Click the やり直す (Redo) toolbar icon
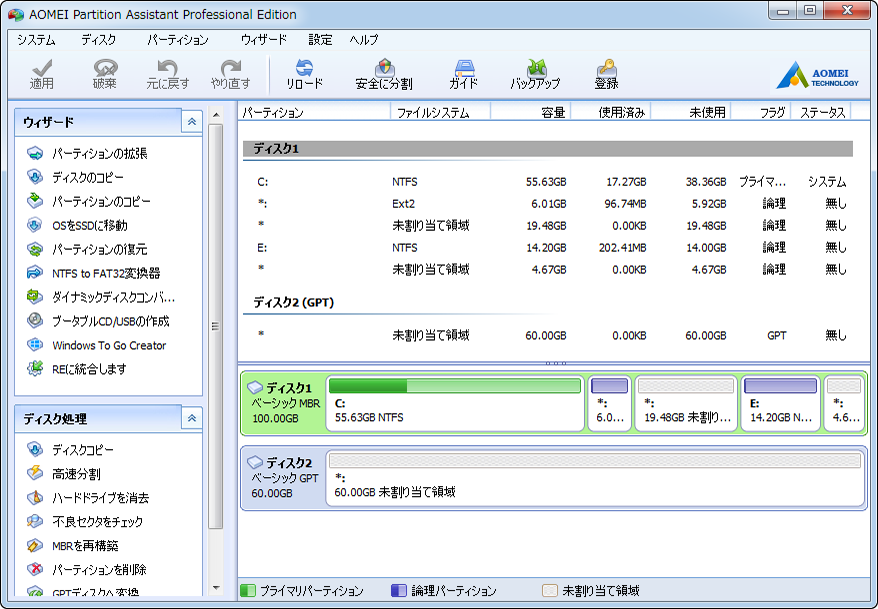 [x=230, y=68]
